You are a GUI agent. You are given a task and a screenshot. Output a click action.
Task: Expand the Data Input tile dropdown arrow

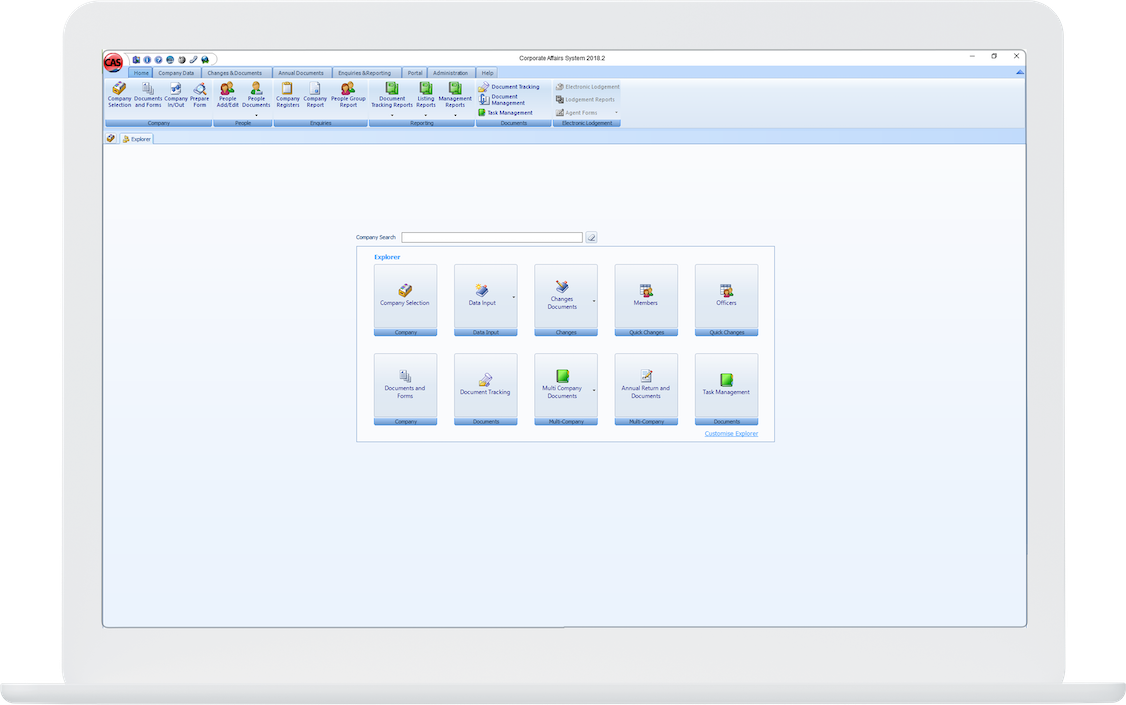click(x=514, y=298)
